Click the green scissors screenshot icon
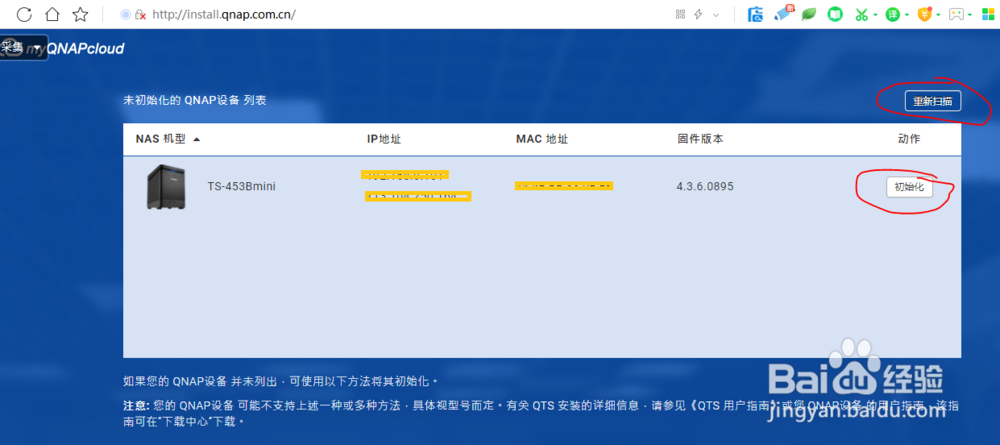Screen dimensions: 1000x445 coord(862,14)
